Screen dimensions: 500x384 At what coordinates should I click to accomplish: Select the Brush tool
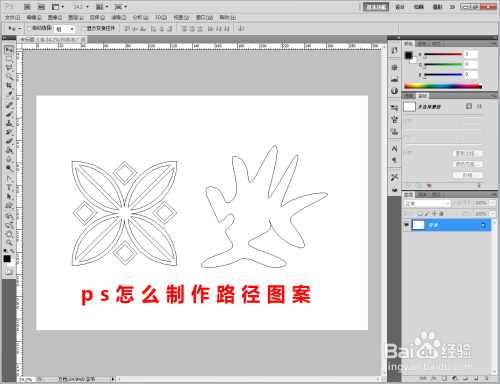pyautogui.click(x=9, y=114)
